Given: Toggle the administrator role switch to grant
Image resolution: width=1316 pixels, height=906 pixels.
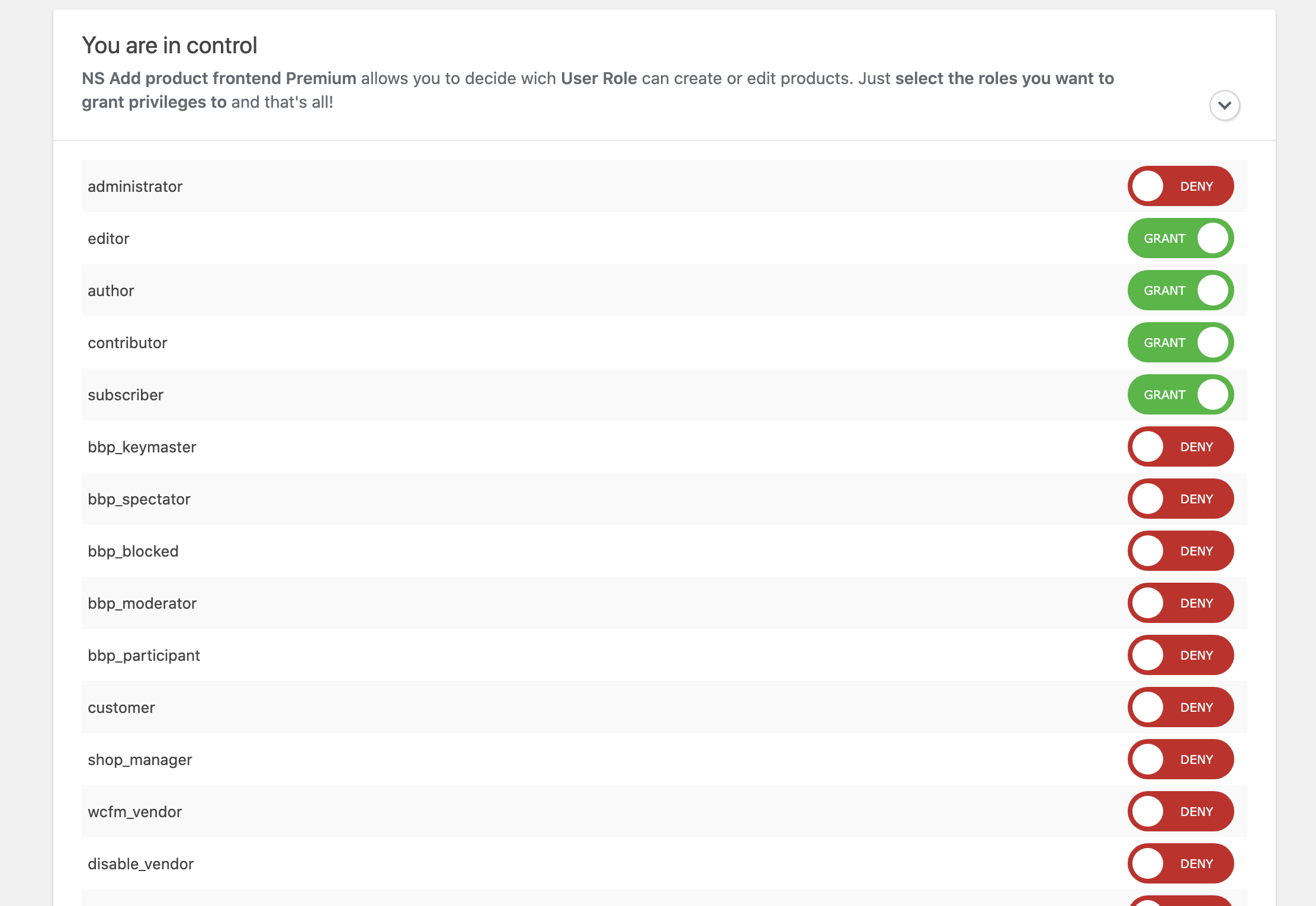Looking at the screenshot, I should pyautogui.click(x=1180, y=186).
